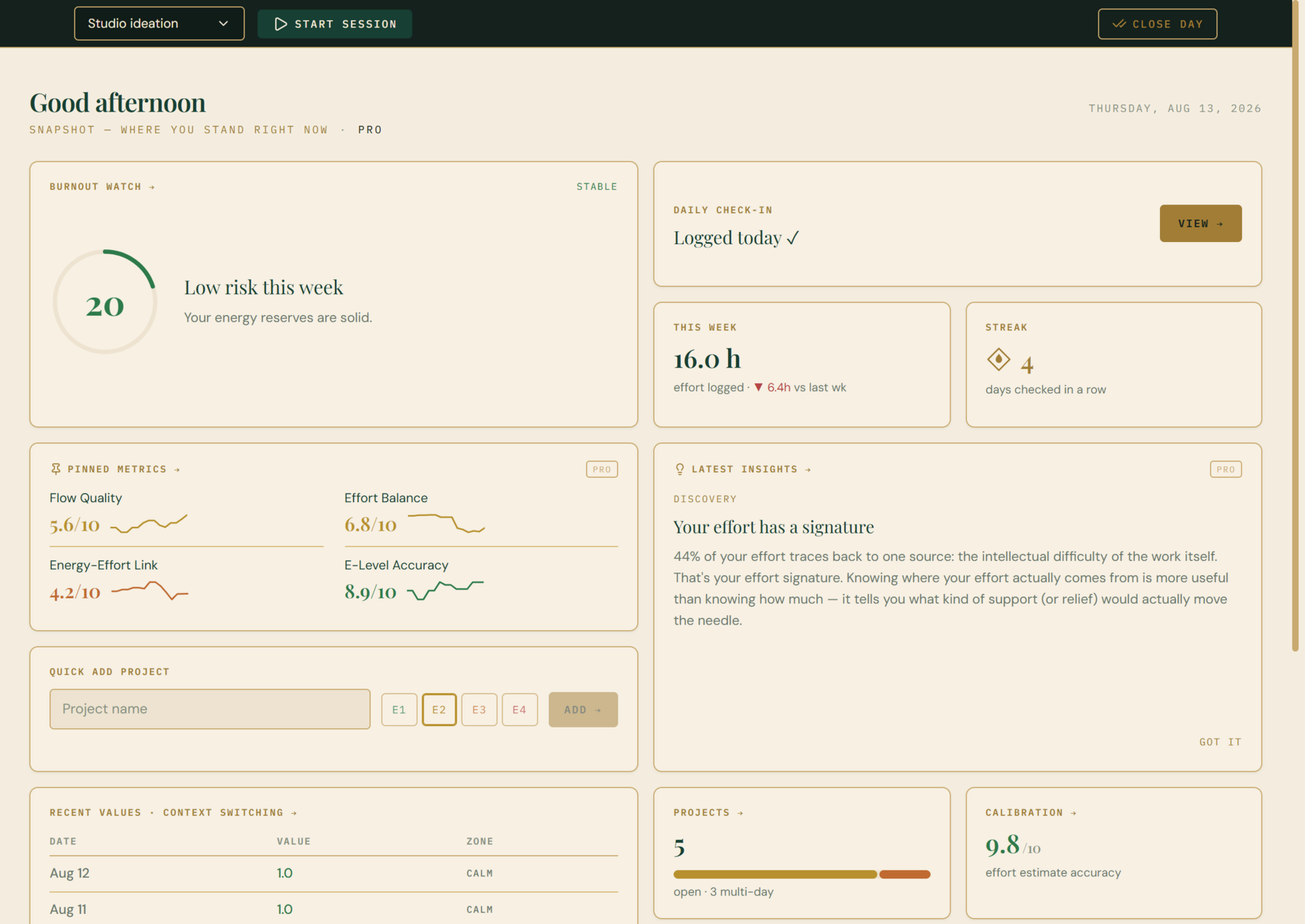Open the Studio ideation dropdown
This screenshot has height=924, width=1305.
pos(159,23)
